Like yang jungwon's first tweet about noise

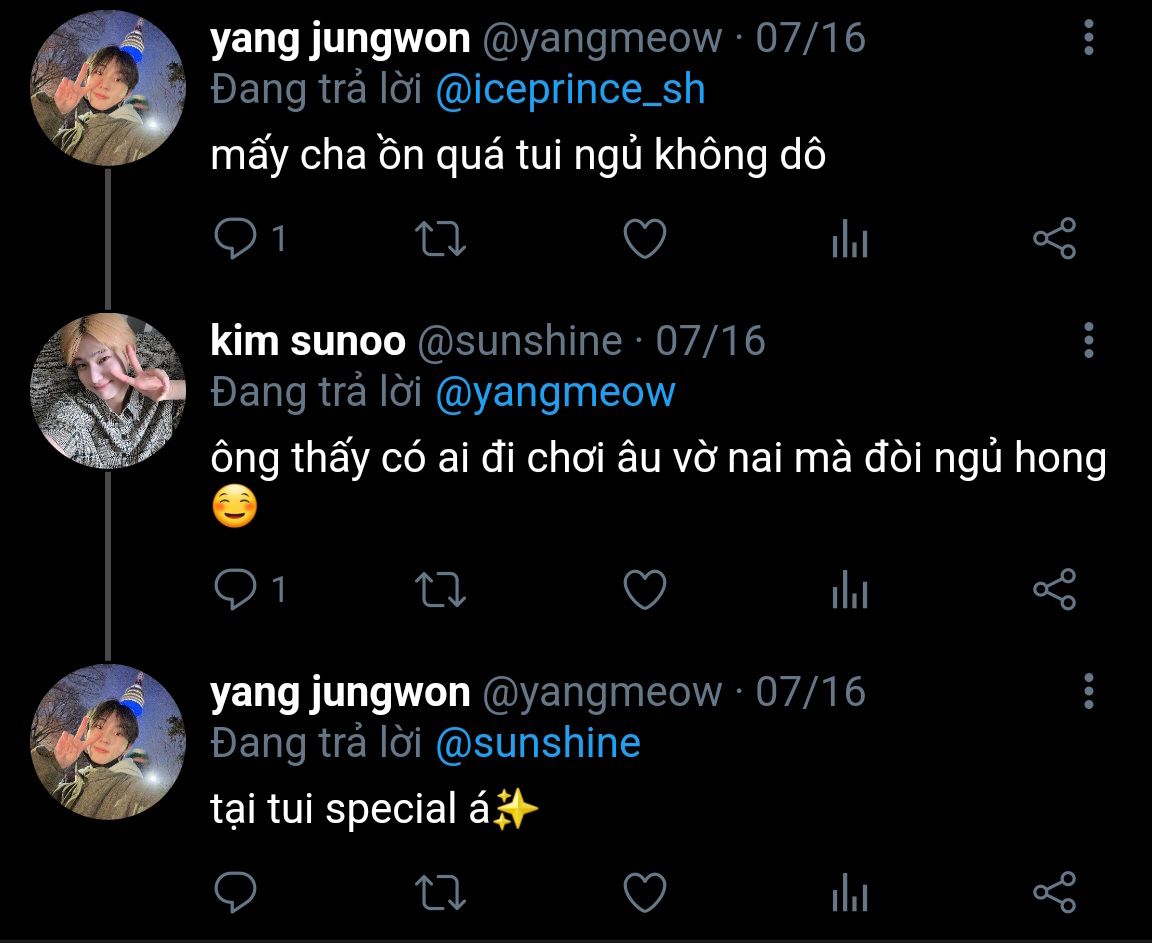[644, 239]
